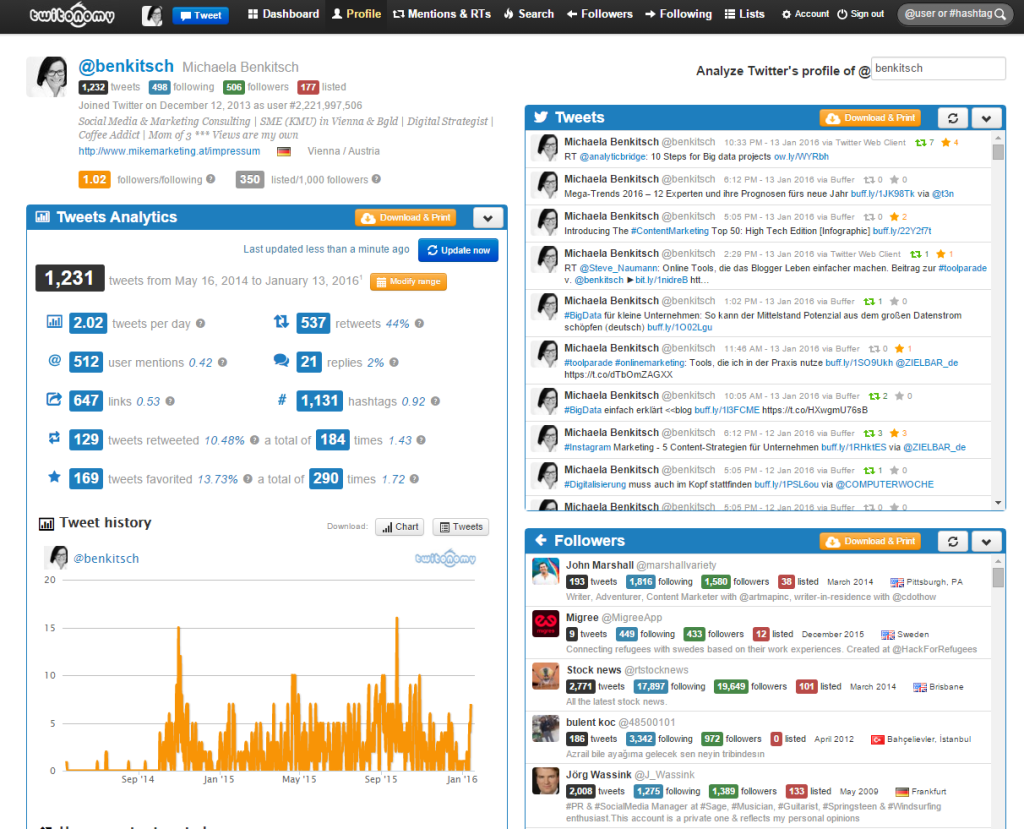Open Mentions & RTs page
The height and width of the screenshot is (829, 1024).
click(x=442, y=14)
